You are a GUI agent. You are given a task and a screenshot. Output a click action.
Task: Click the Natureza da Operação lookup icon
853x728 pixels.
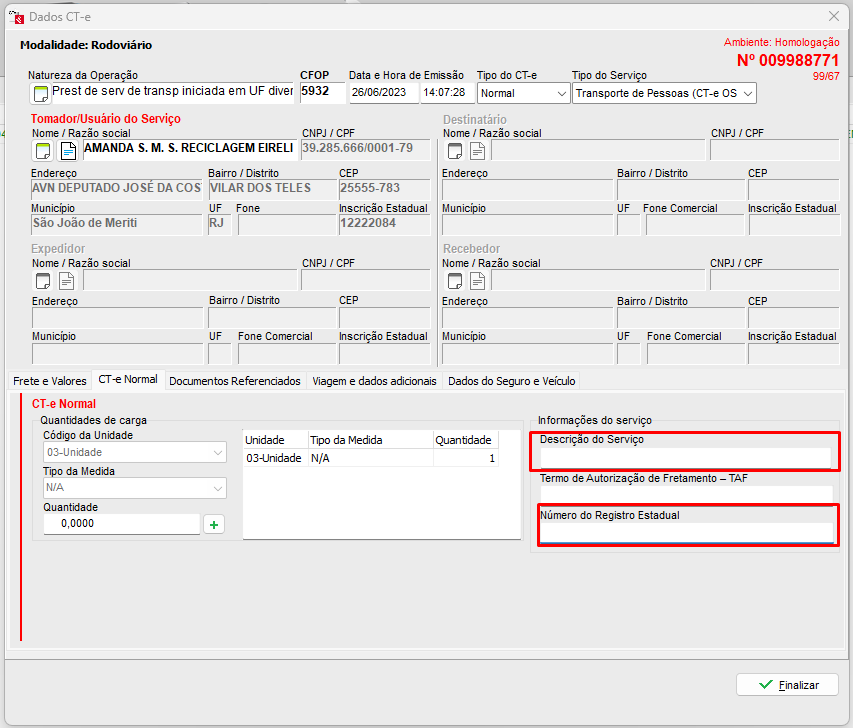41,94
